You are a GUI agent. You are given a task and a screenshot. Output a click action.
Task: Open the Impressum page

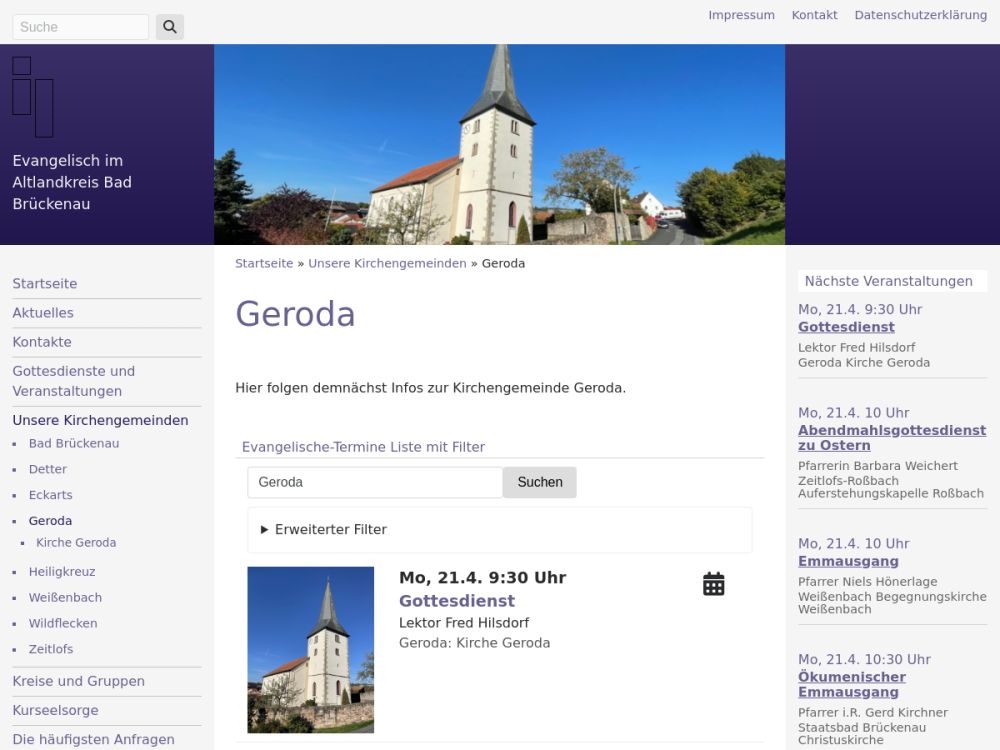point(741,15)
